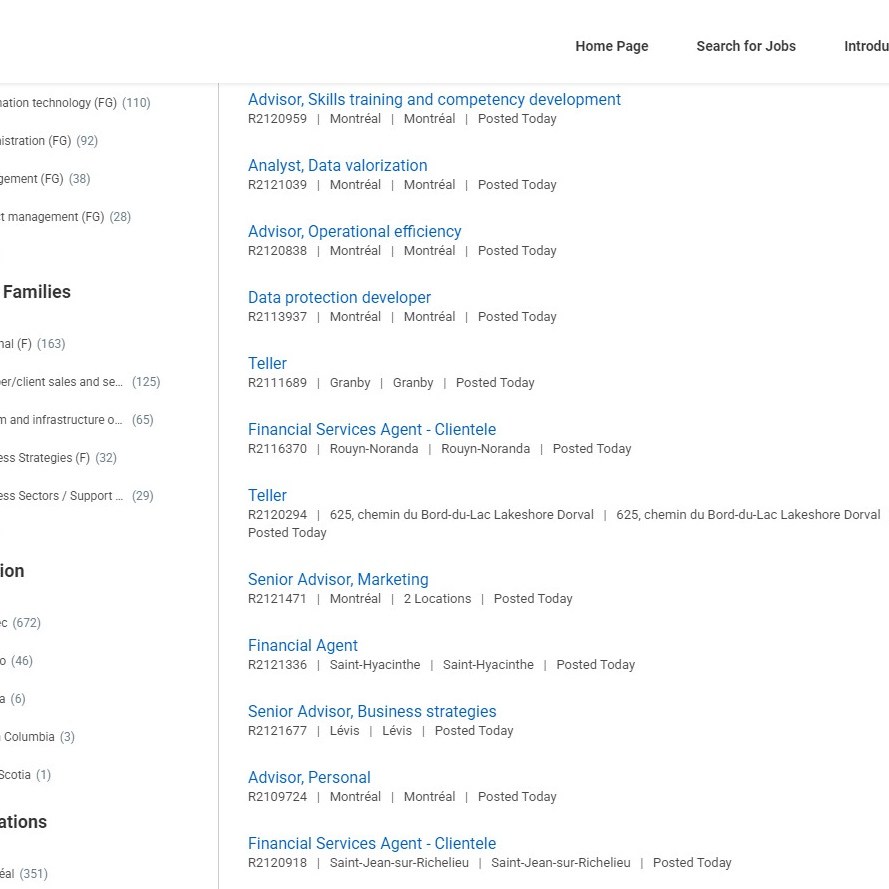Select the Data protection developer job
Viewport: 889px width, 889px height.
(x=339, y=298)
